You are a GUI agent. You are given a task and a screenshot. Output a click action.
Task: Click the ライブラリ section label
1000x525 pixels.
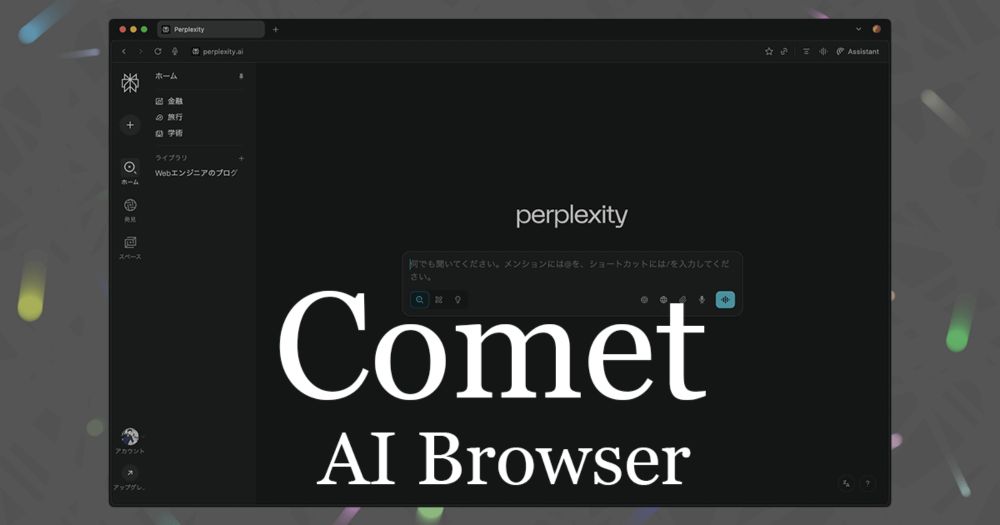[x=171, y=158]
